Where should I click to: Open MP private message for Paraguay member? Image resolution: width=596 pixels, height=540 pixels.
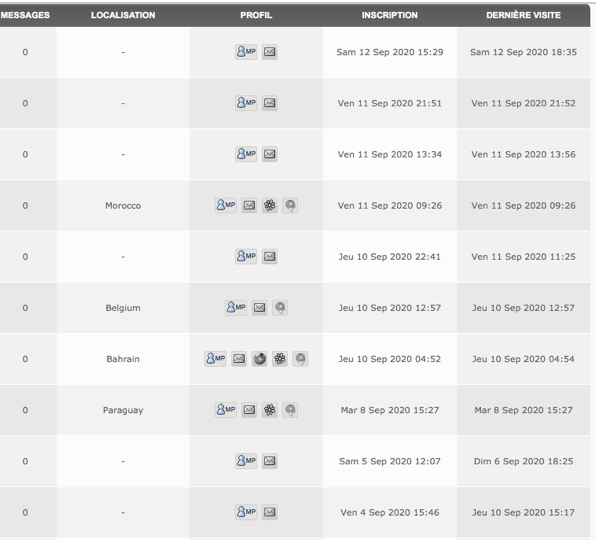click(226, 410)
